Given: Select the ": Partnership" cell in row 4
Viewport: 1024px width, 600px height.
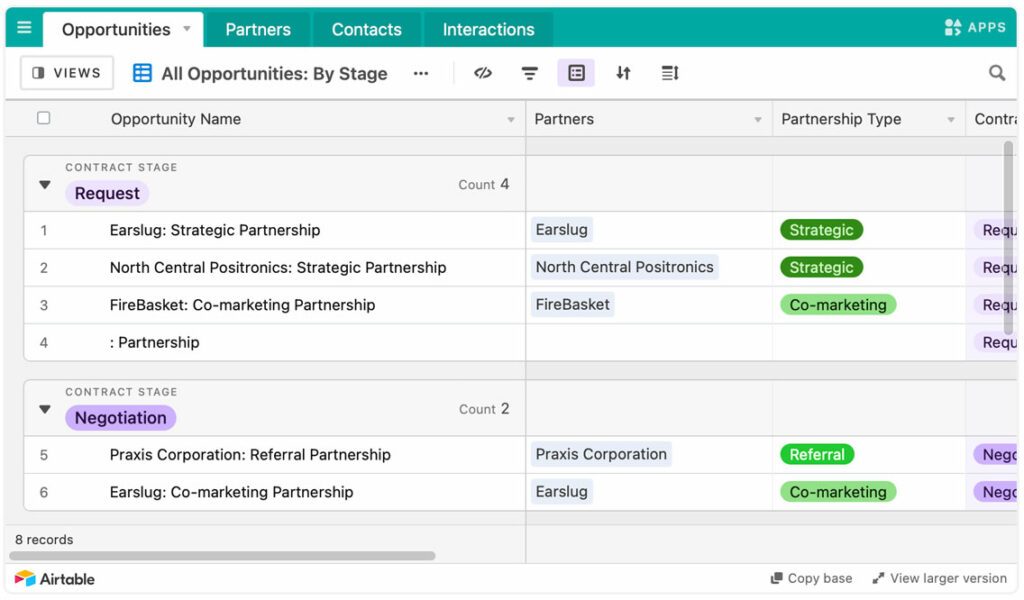Looking at the screenshot, I should click(x=274, y=342).
